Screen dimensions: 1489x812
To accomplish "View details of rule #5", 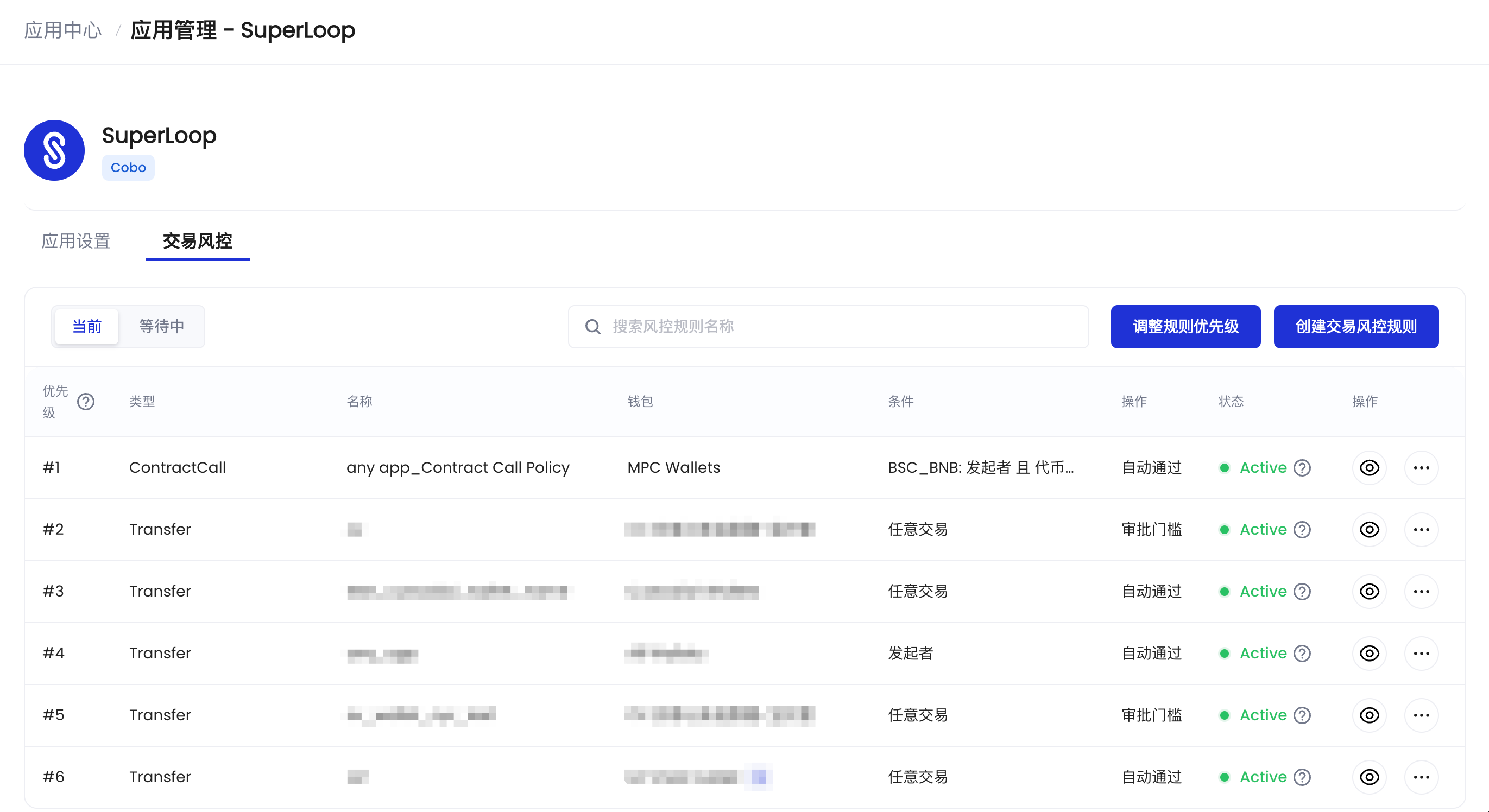I will point(1369,715).
